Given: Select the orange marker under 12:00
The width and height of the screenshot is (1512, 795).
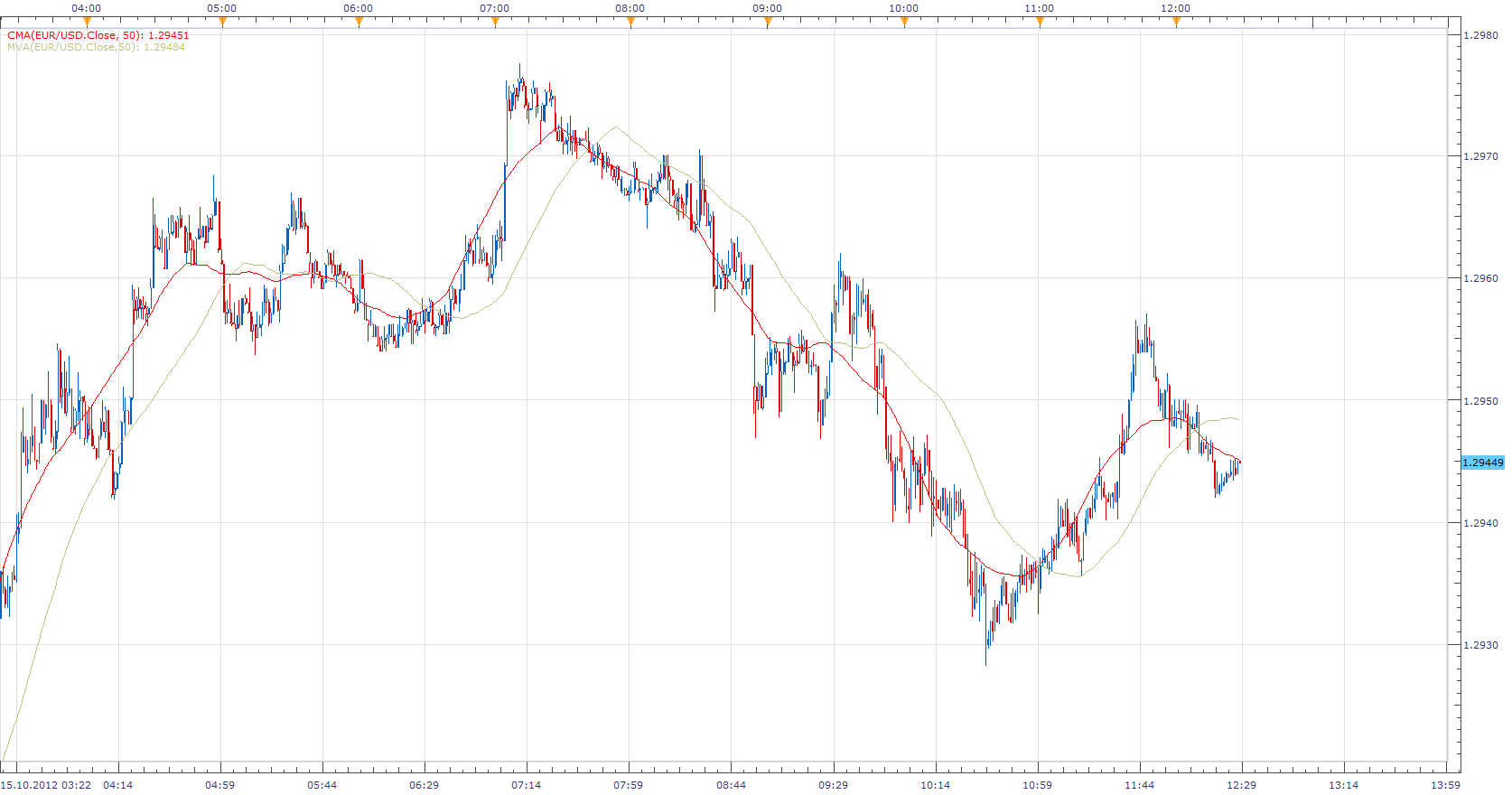Looking at the screenshot, I should (x=1176, y=22).
